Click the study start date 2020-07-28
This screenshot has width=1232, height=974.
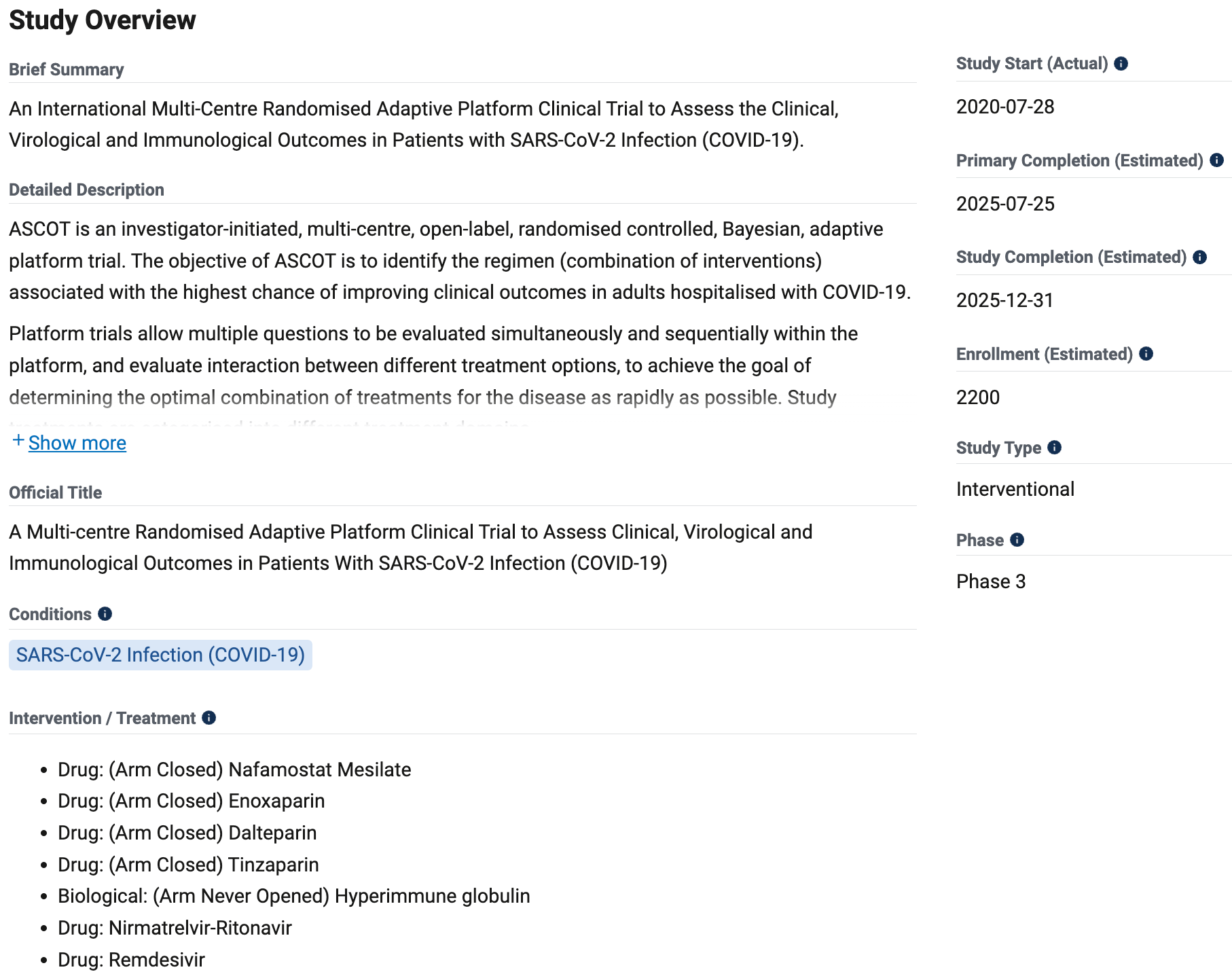pos(1005,107)
